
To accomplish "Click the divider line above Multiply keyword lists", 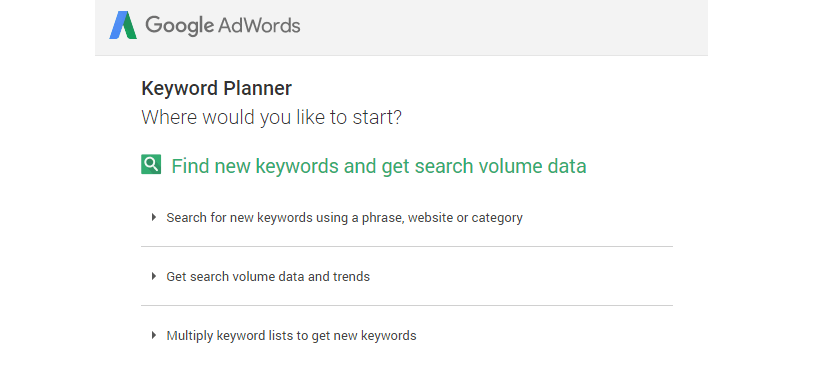I will (x=407, y=305).
